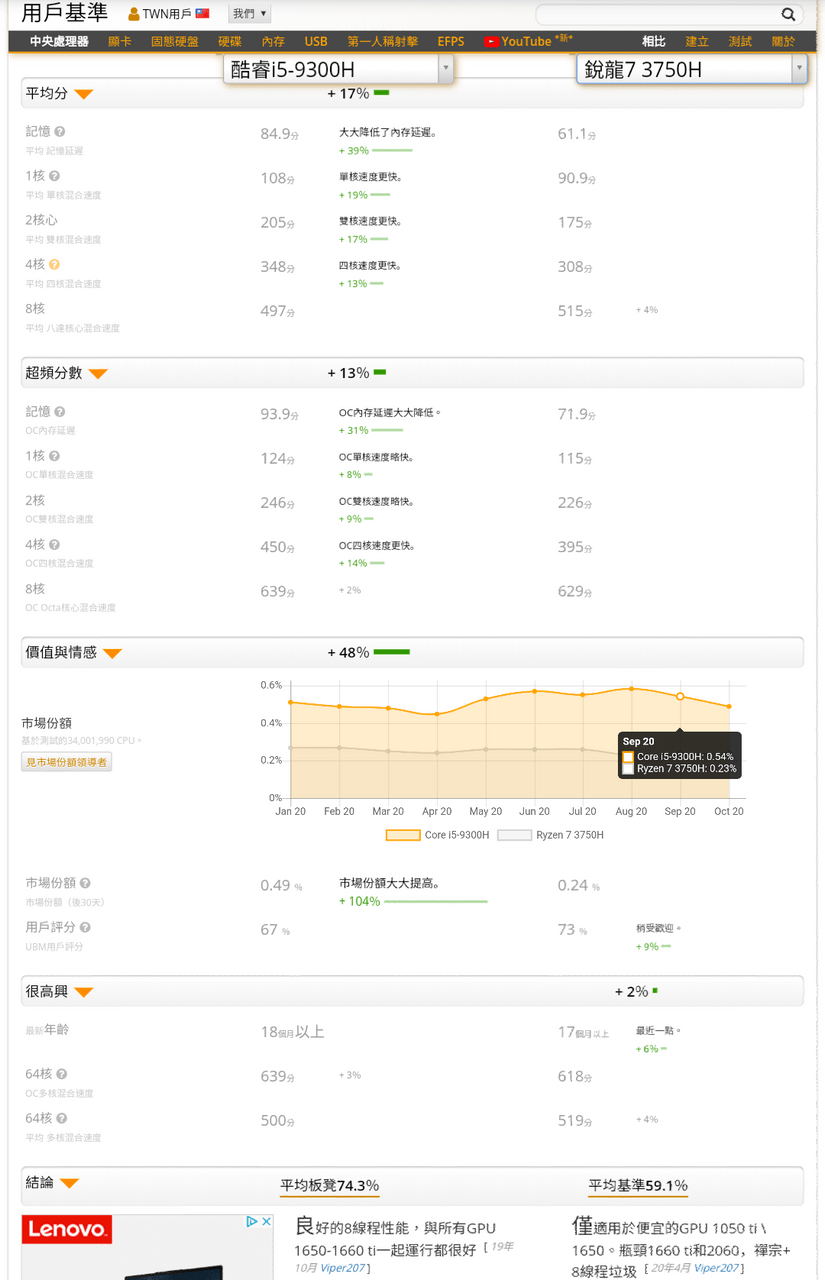Open the 相比 compare menu item
825x1280 pixels.
tap(654, 42)
